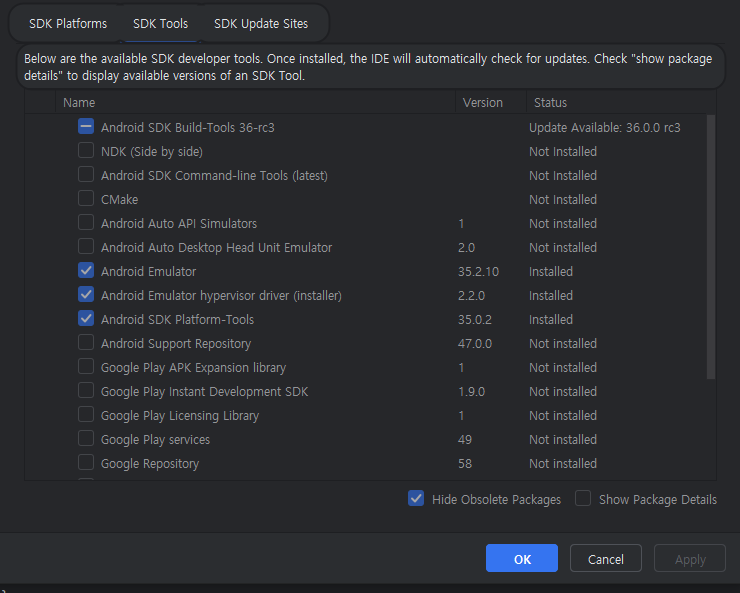Image resolution: width=740 pixels, height=593 pixels.
Task: Tick Google Play APK Expansion library
Action: pos(86,367)
